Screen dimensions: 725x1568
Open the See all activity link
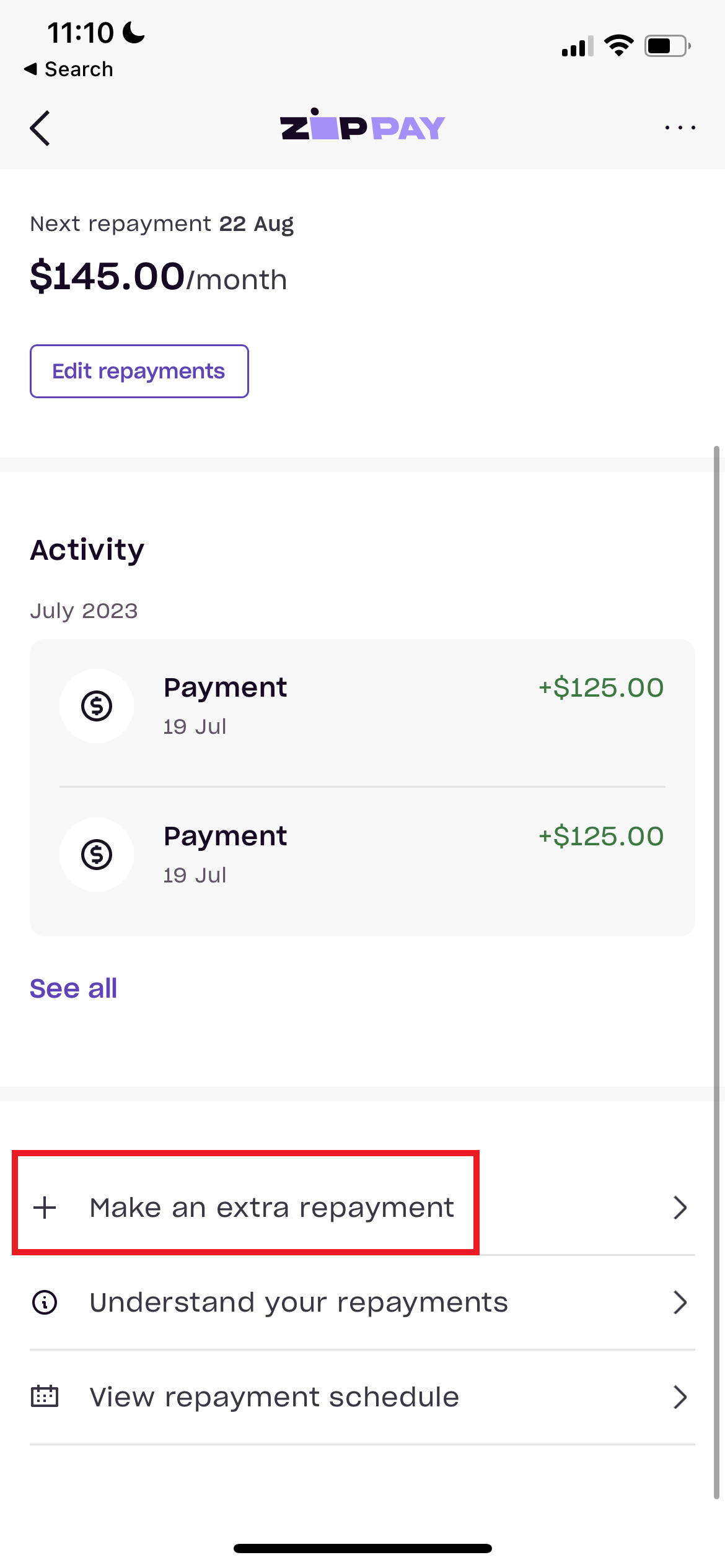pyautogui.click(x=74, y=988)
